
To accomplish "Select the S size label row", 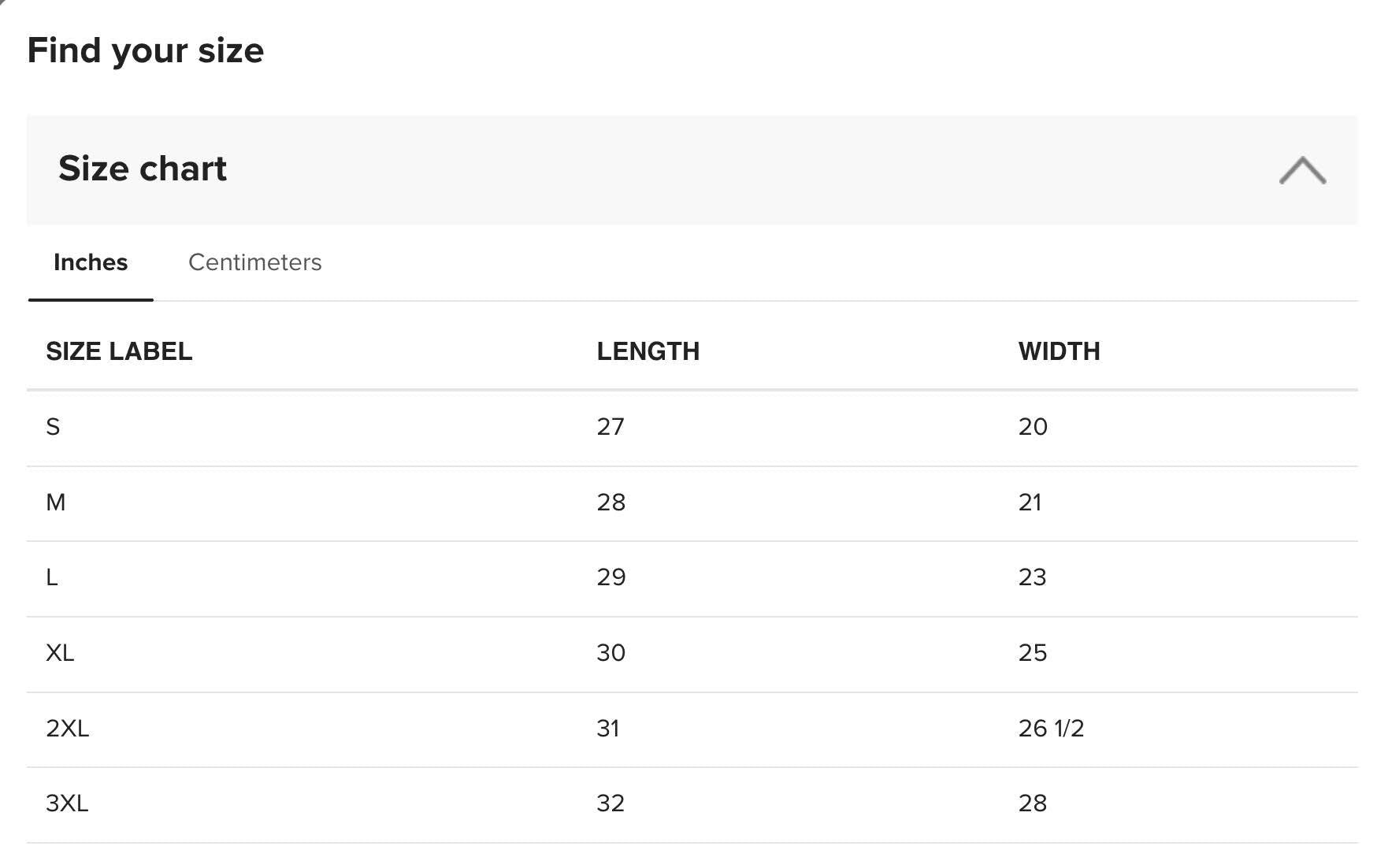I will 53,427.
